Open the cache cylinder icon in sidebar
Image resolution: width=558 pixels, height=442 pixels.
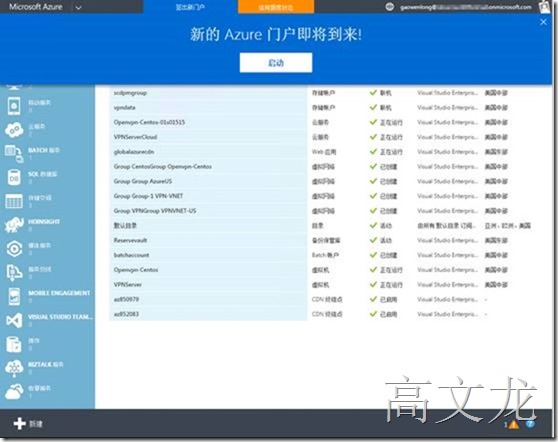click(x=14, y=344)
